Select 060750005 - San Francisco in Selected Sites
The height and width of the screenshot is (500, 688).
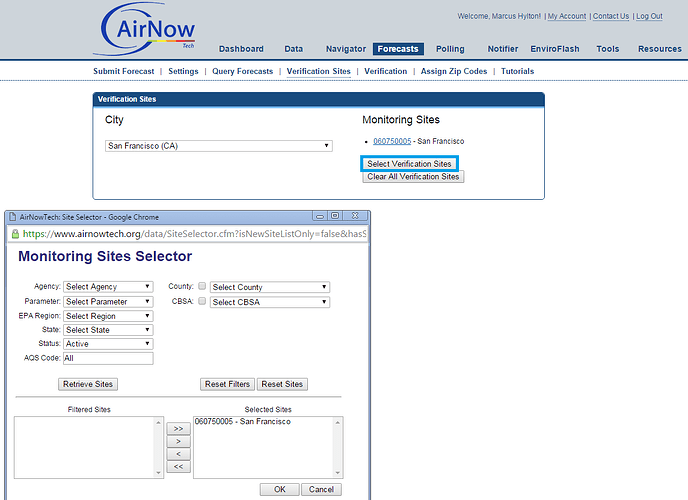click(243, 421)
